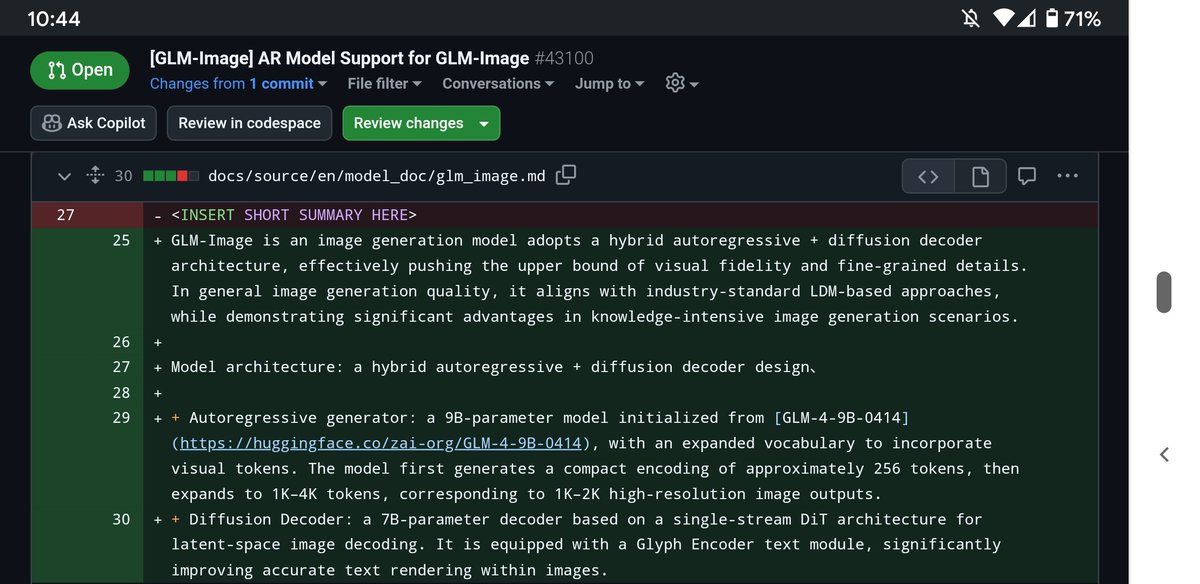Open the file options three-dot menu

[x=1067, y=177]
